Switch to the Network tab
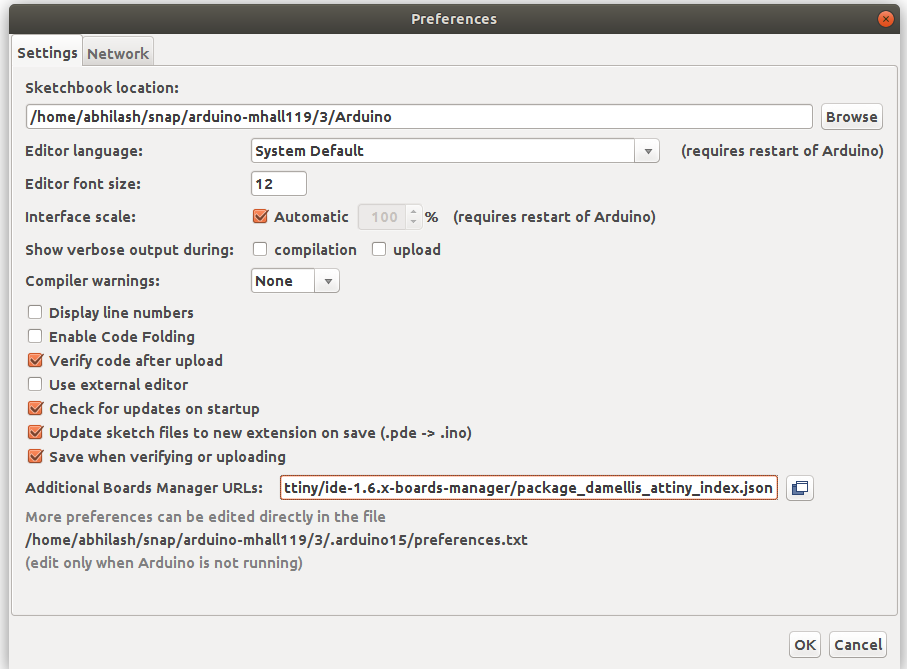Screen dimensions: 907x669 [x=118, y=53]
